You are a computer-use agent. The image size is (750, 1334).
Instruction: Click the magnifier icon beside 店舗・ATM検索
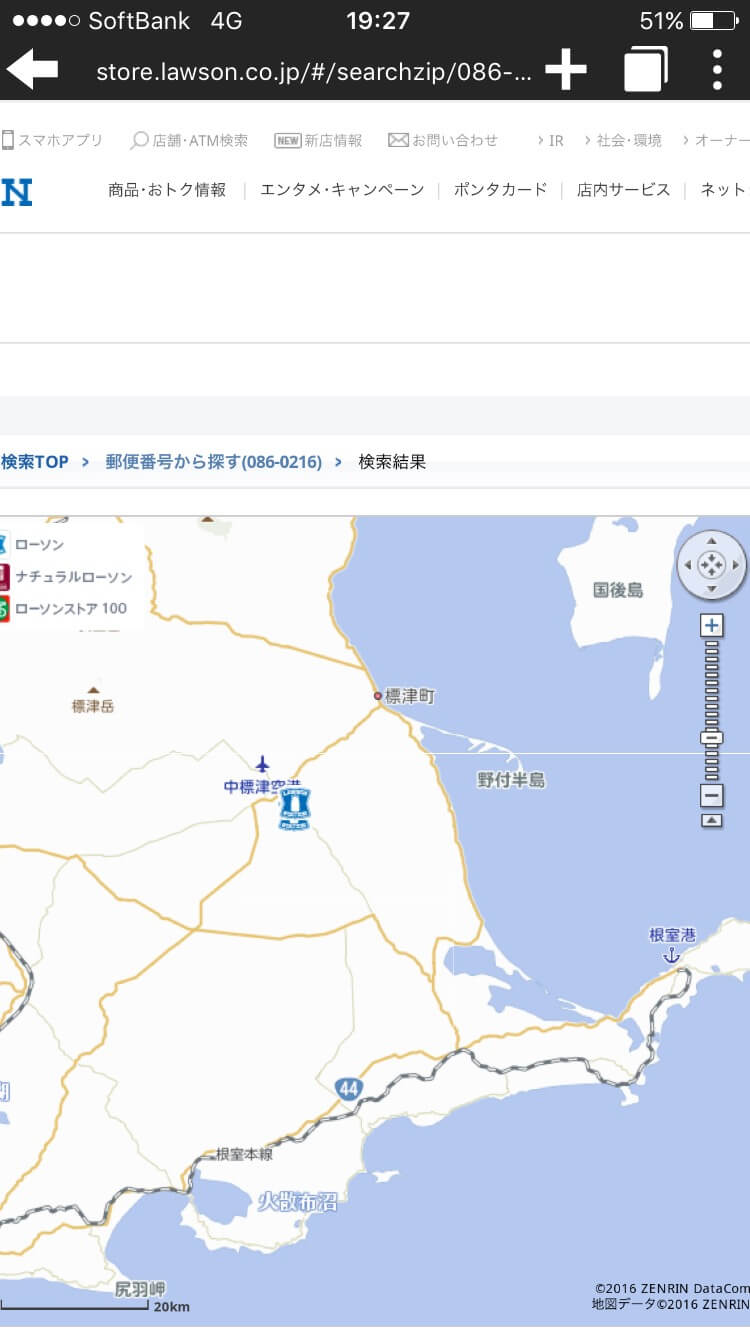click(x=140, y=141)
